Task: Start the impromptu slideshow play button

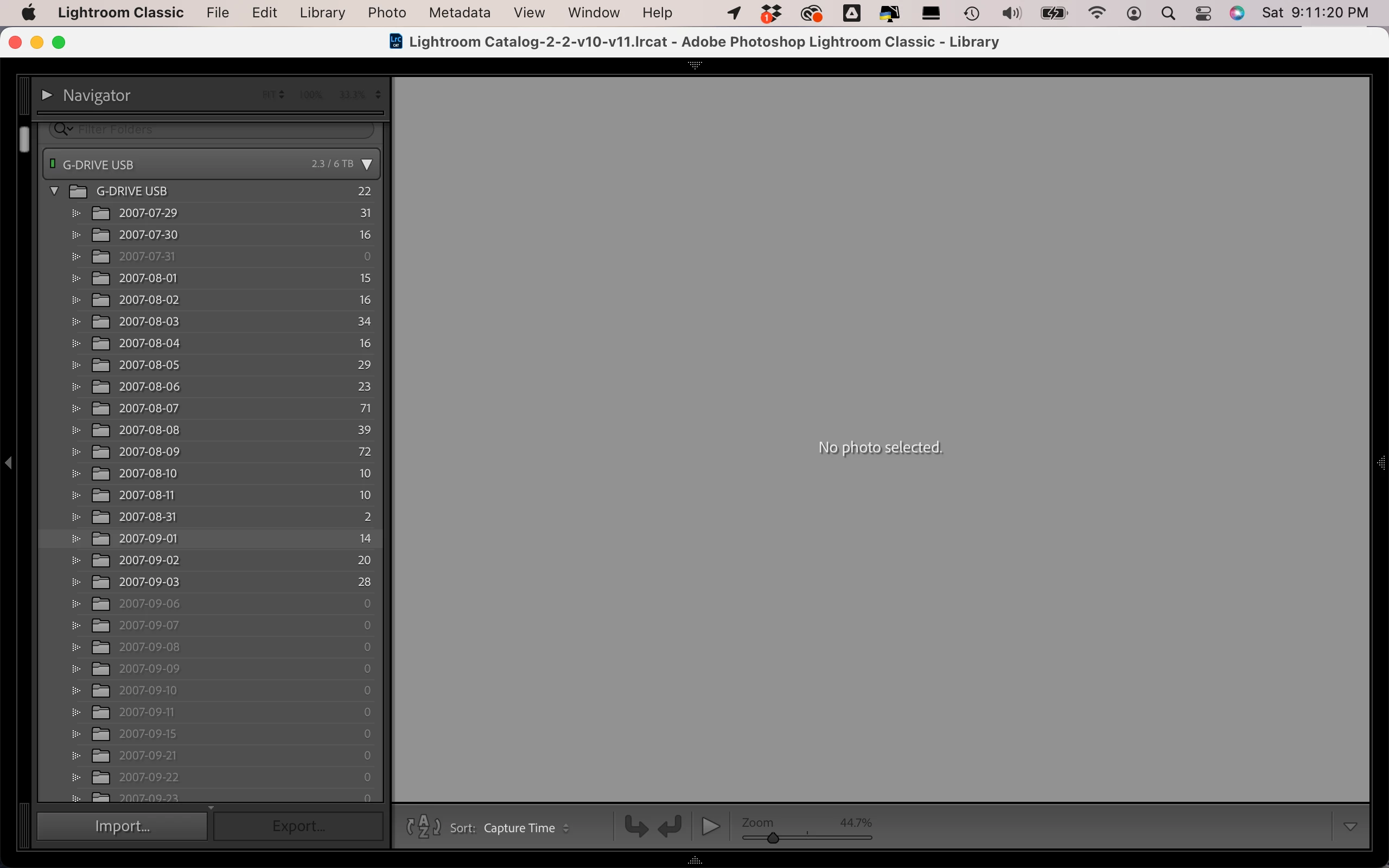Action: [711, 827]
